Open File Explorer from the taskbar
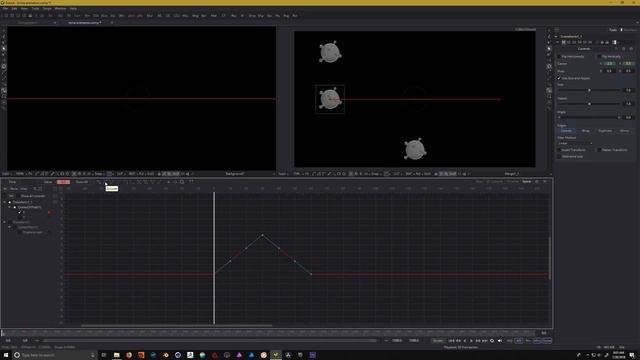Screen dimensions: 640x360 coord(116,355)
